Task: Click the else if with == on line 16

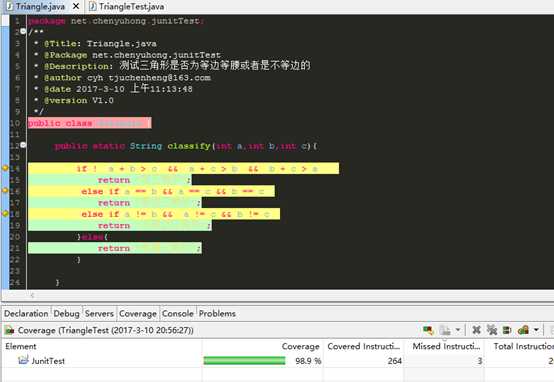Action: (x=151, y=191)
